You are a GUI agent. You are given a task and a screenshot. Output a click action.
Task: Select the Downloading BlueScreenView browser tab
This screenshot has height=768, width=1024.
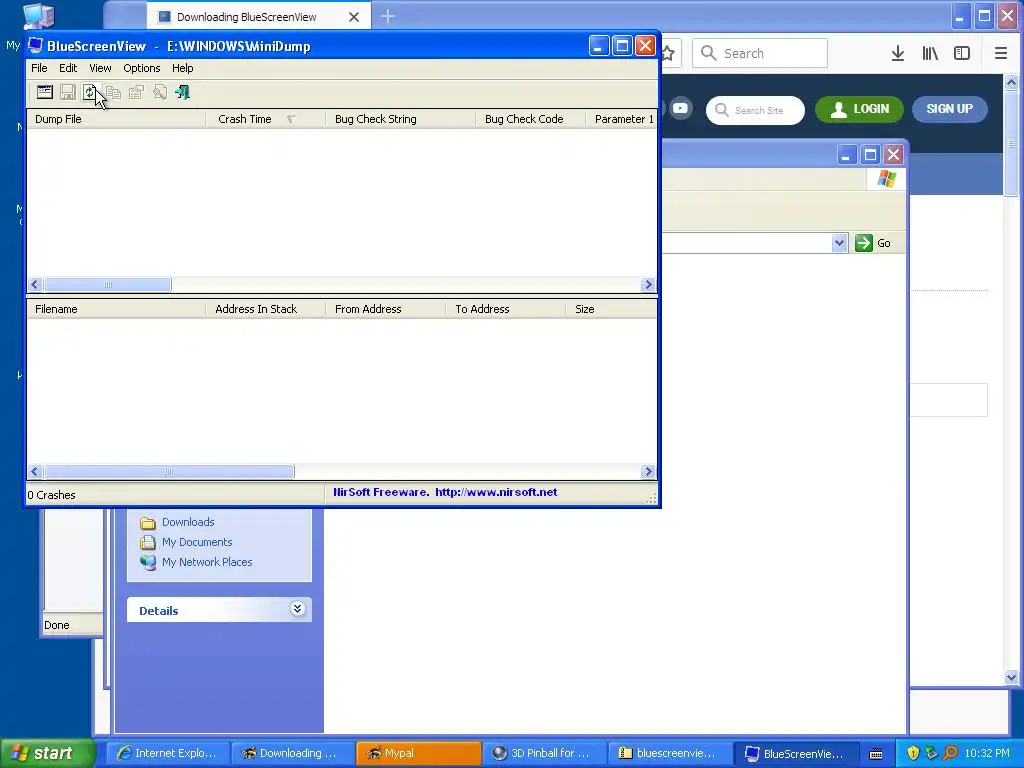tap(246, 17)
